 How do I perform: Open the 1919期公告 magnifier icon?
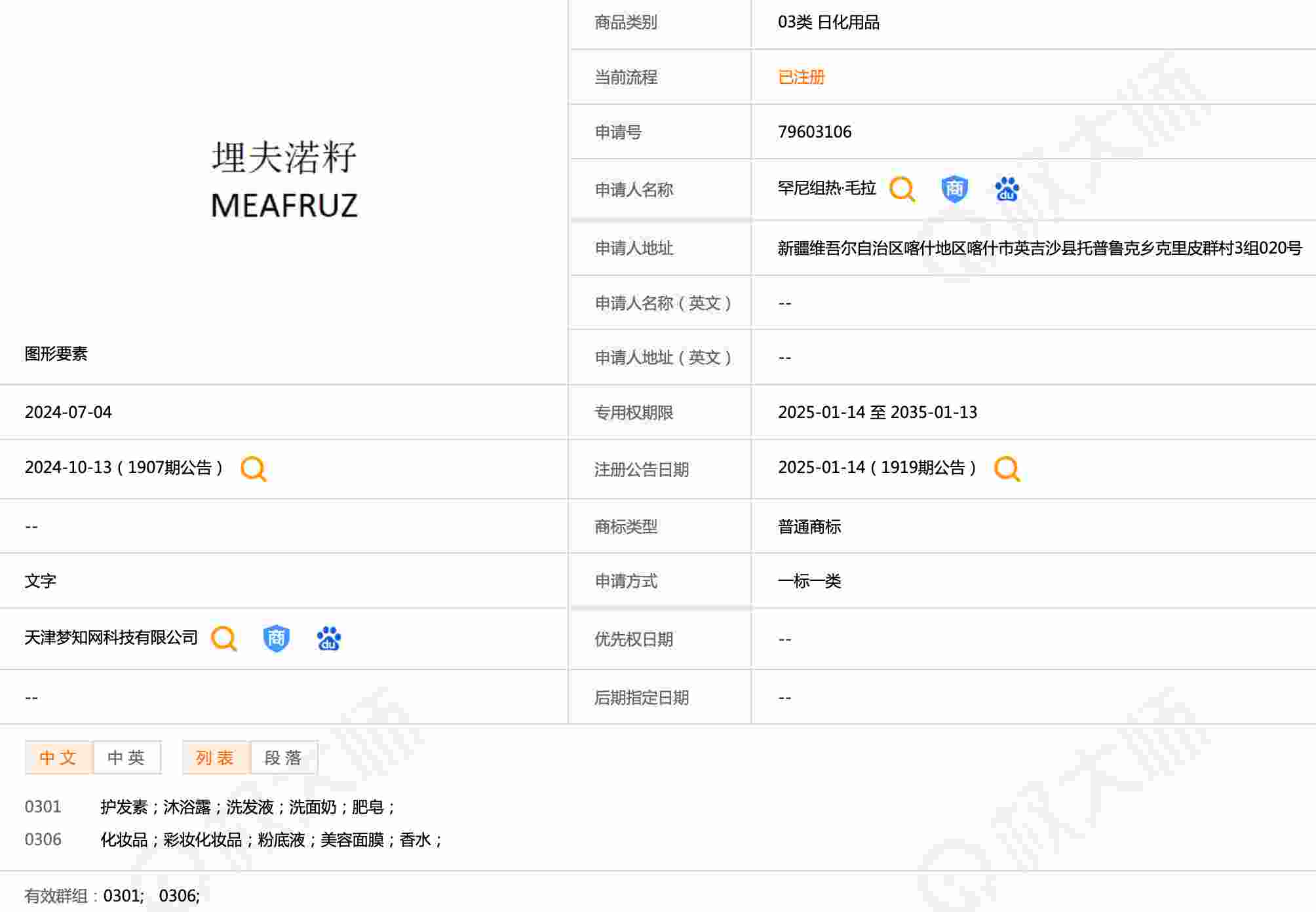tap(1007, 468)
